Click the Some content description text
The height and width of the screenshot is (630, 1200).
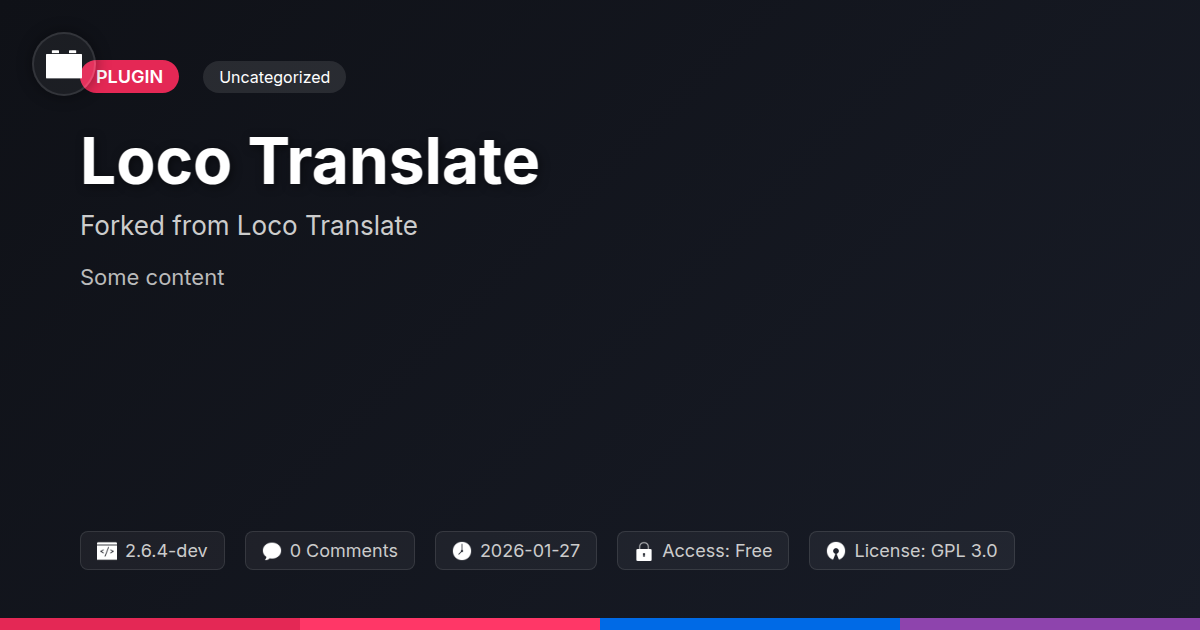(x=152, y=278)
